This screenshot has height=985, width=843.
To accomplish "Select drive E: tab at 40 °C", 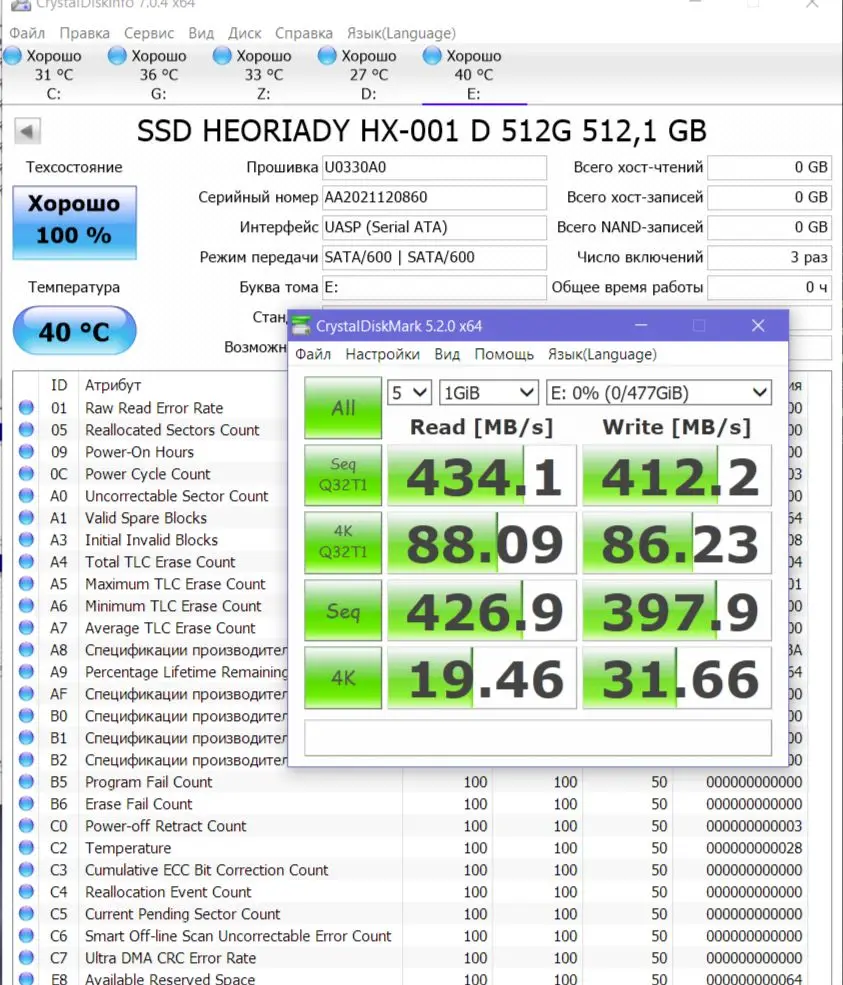I will [x=474, y=75].
